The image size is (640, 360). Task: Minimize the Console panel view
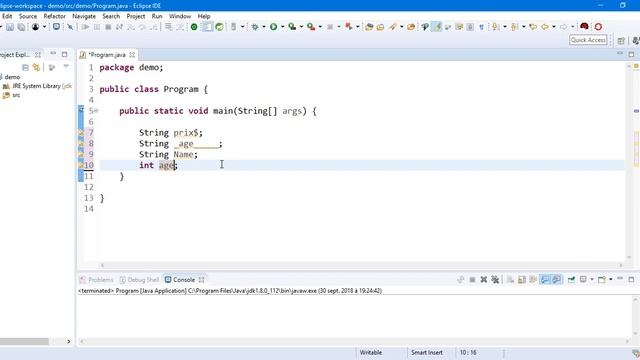[620, 279]
